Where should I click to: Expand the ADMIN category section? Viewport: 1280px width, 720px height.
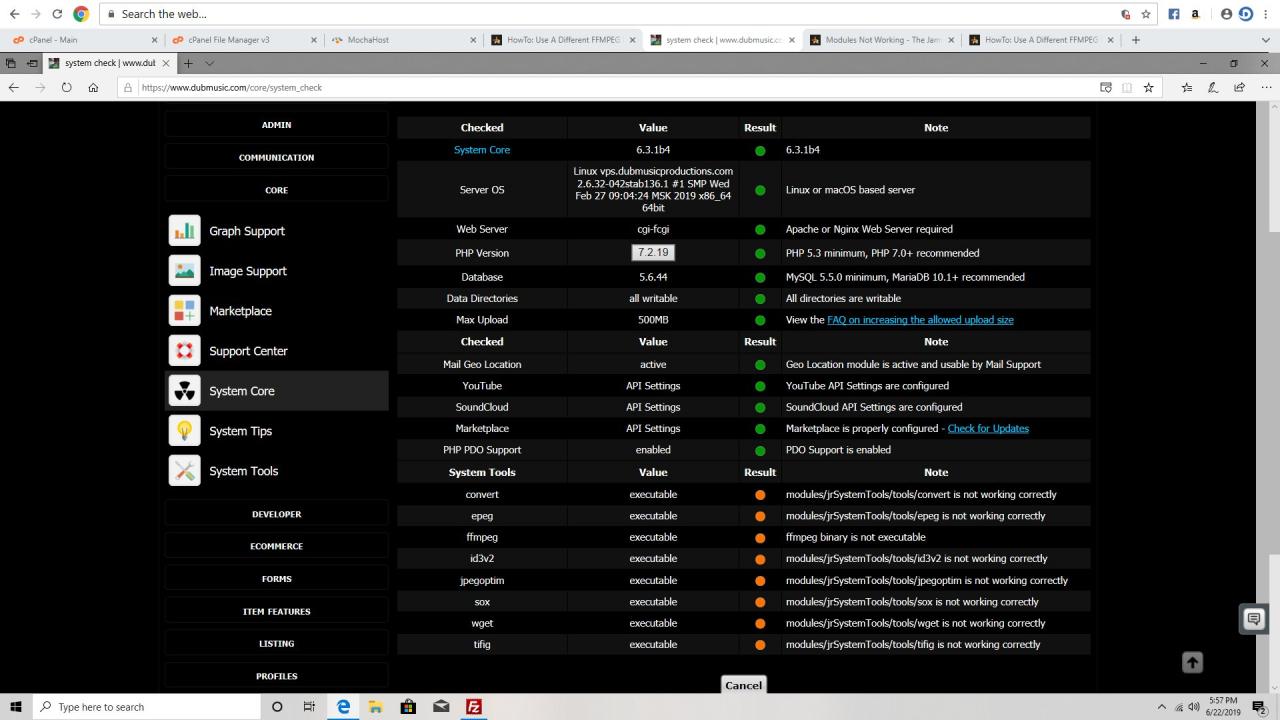pos(277,125)
